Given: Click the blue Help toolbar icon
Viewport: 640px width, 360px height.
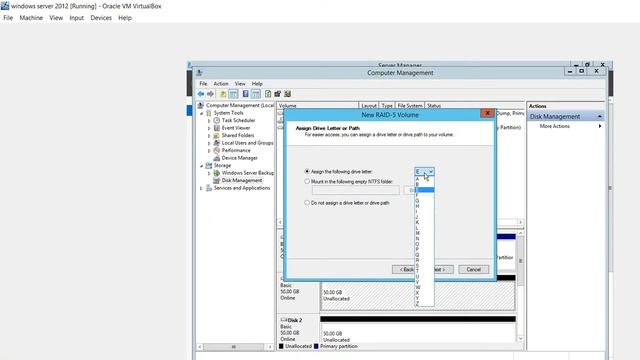Looking at the screenshot, I should click(x=245, y=94).
